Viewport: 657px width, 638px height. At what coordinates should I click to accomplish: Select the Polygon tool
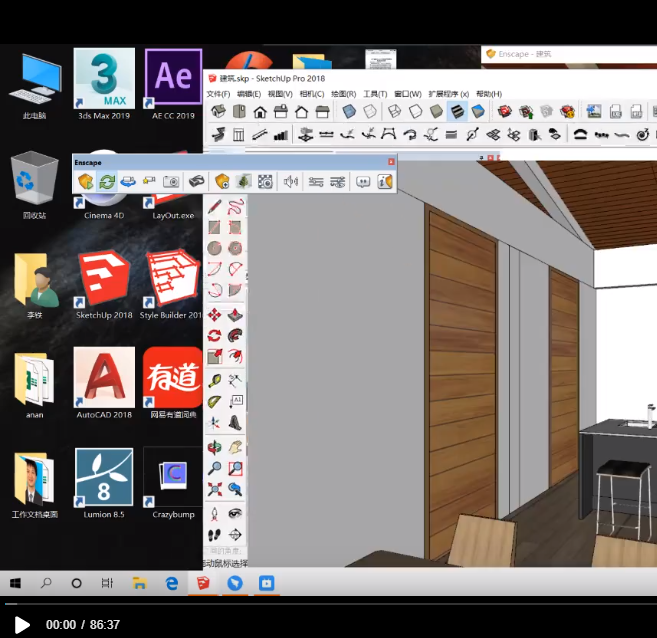[235, 248]
